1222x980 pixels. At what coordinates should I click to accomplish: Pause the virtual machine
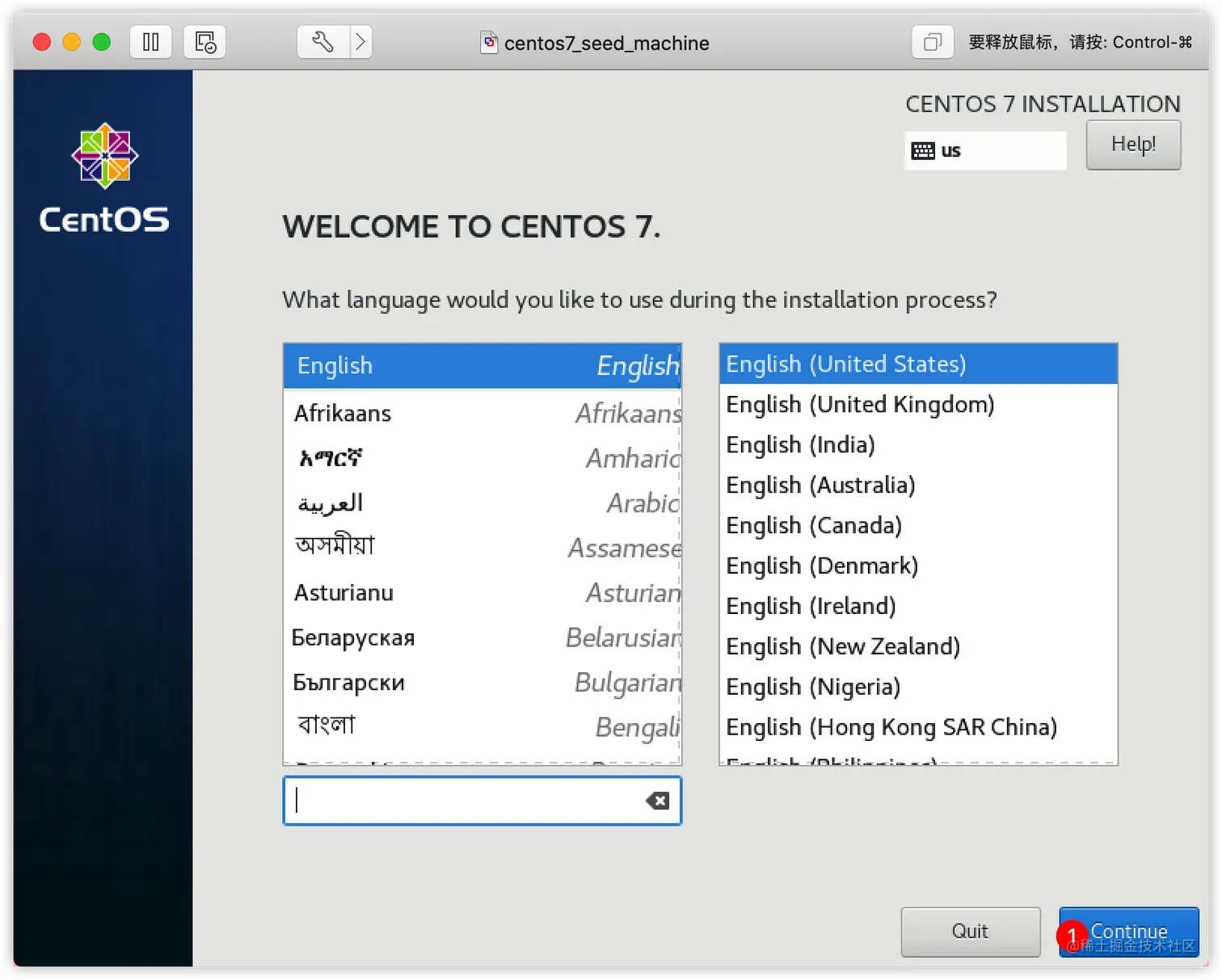(x=151, y=42)
